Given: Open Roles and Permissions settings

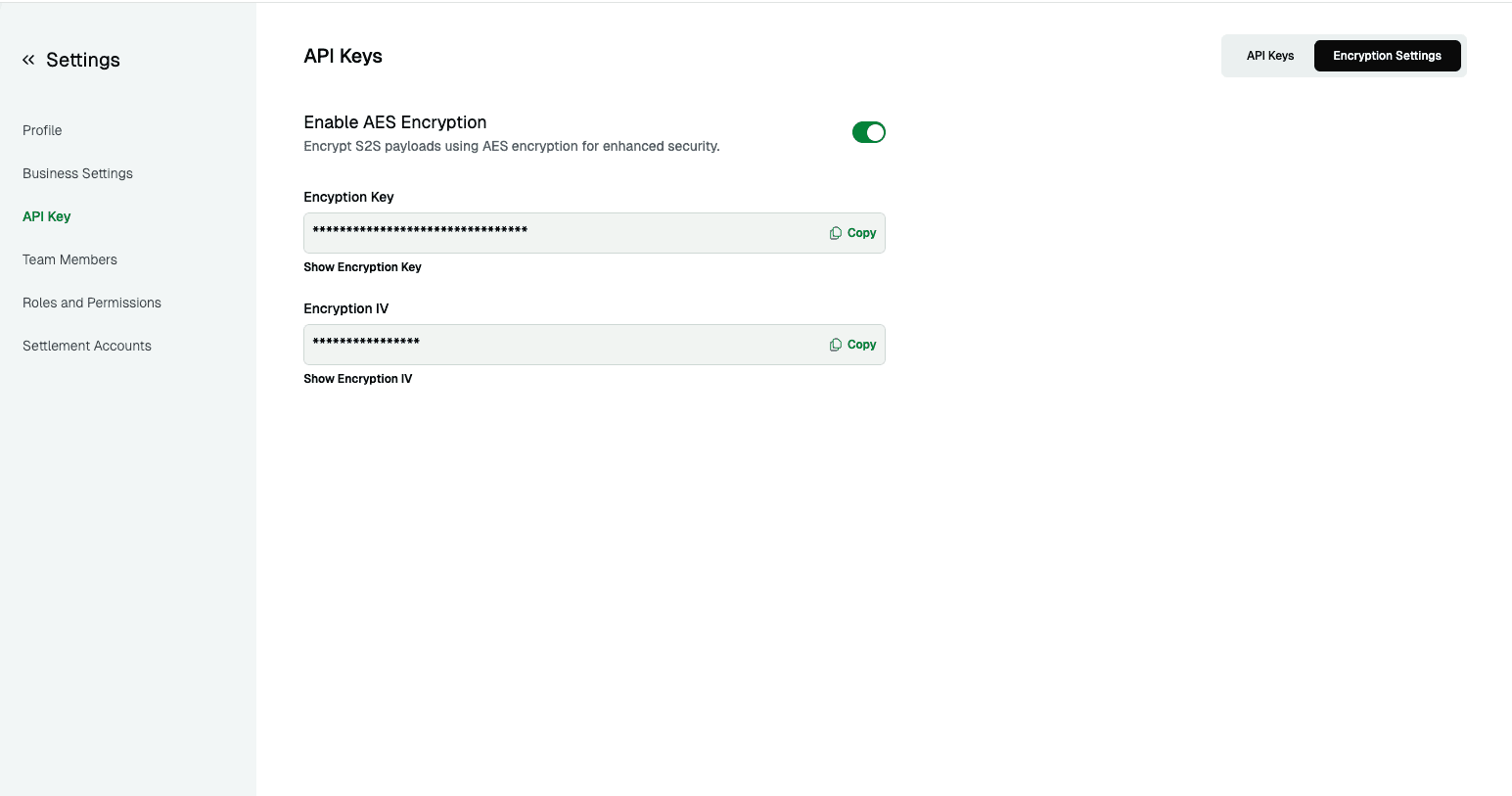Looking at the screenshot, I should (91, 303).
